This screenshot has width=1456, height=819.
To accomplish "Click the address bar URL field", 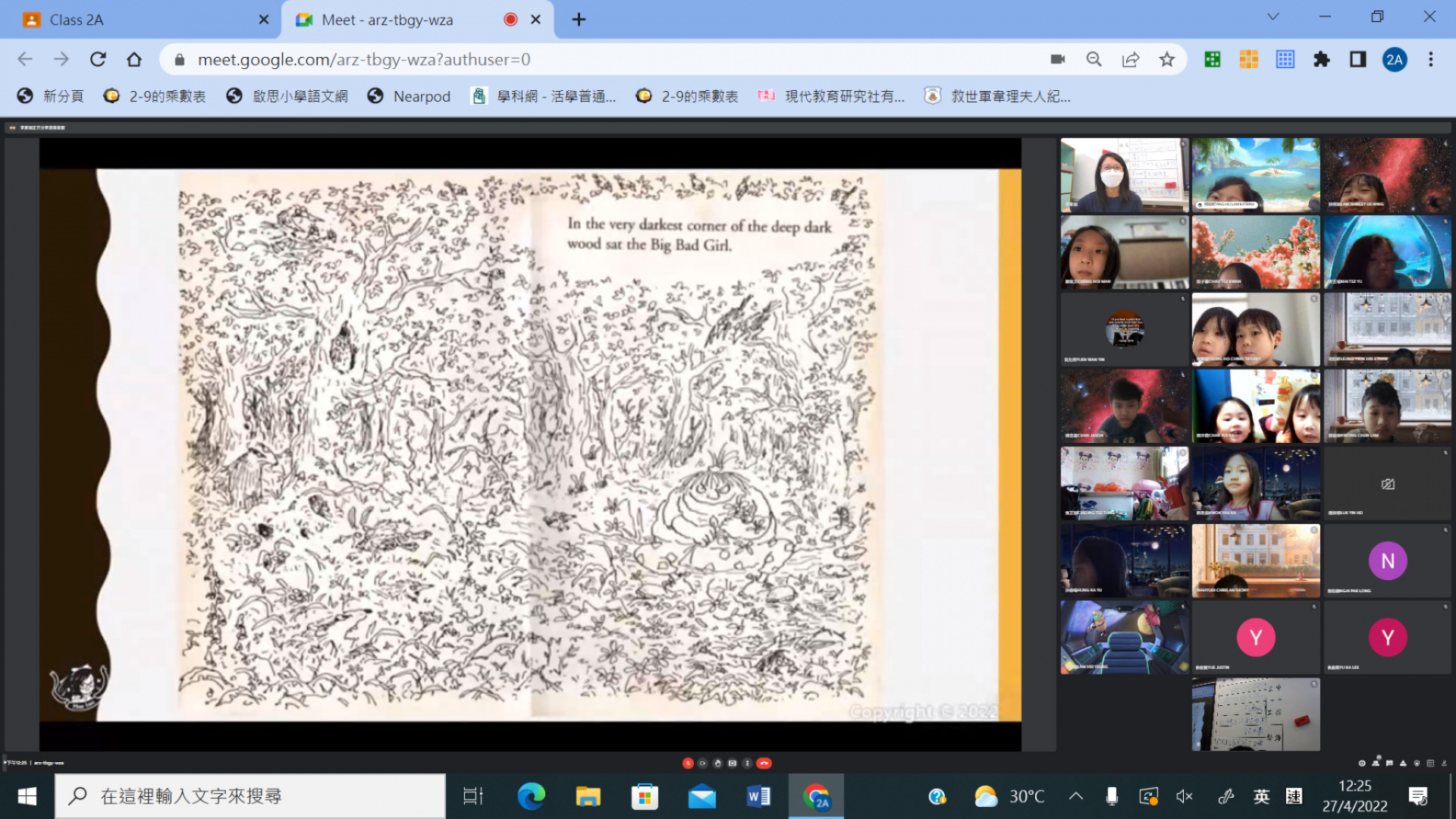I will pyautogui.click(x=607, y=59).
